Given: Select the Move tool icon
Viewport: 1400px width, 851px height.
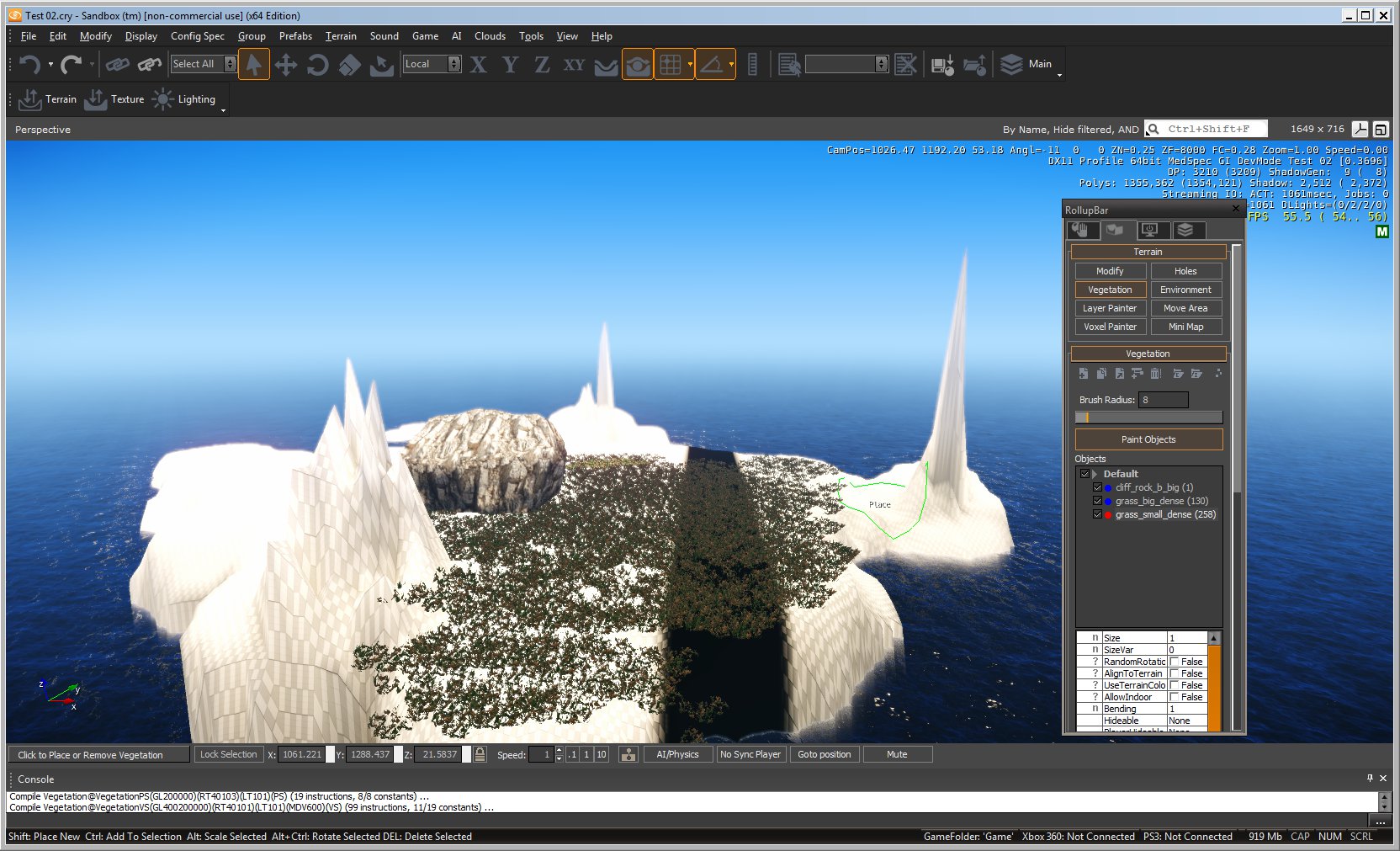Looking at the screenshot, I should click(286, 65).
